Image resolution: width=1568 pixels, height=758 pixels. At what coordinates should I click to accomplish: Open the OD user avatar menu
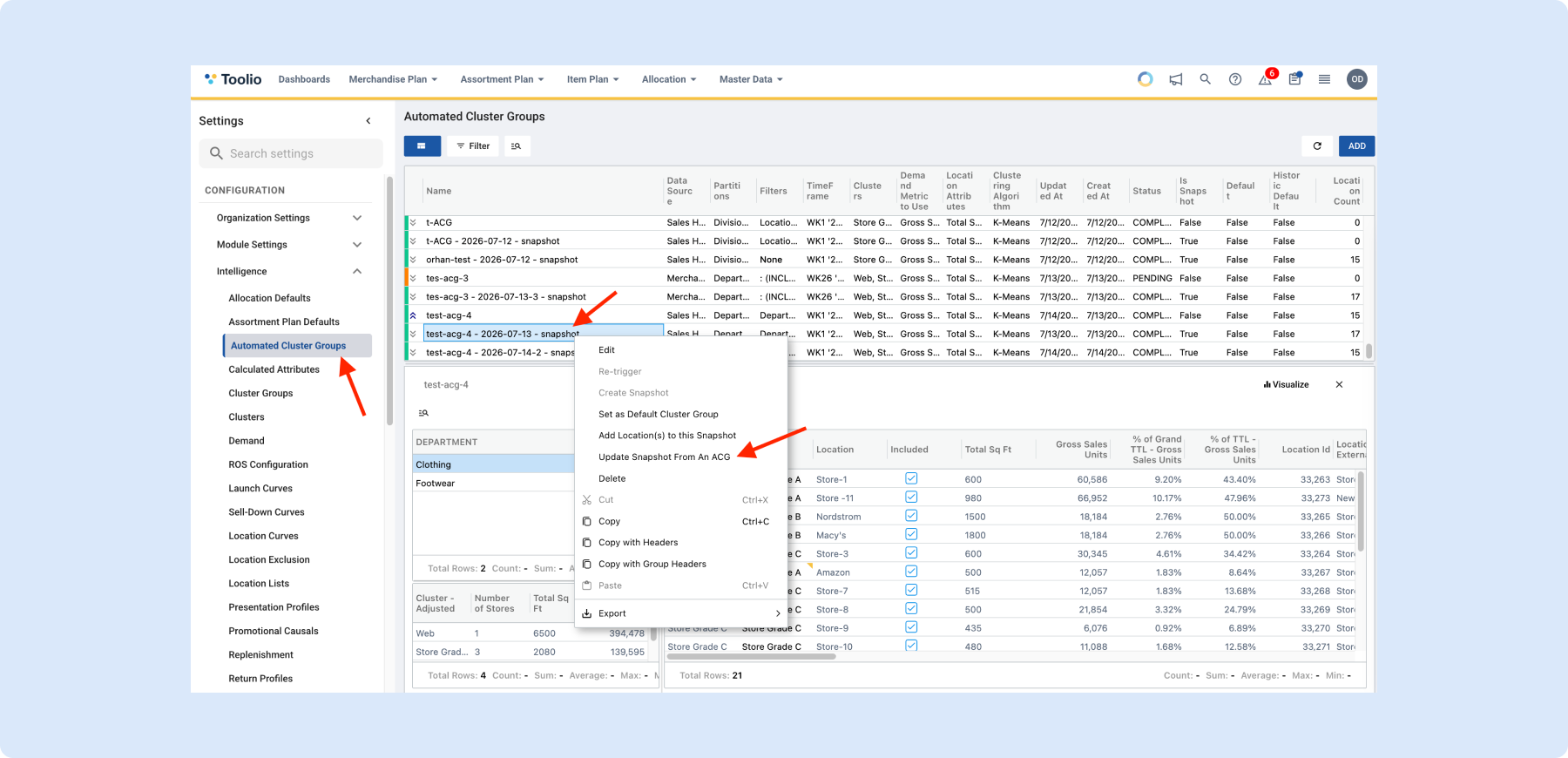click(x=1356, y=79)
